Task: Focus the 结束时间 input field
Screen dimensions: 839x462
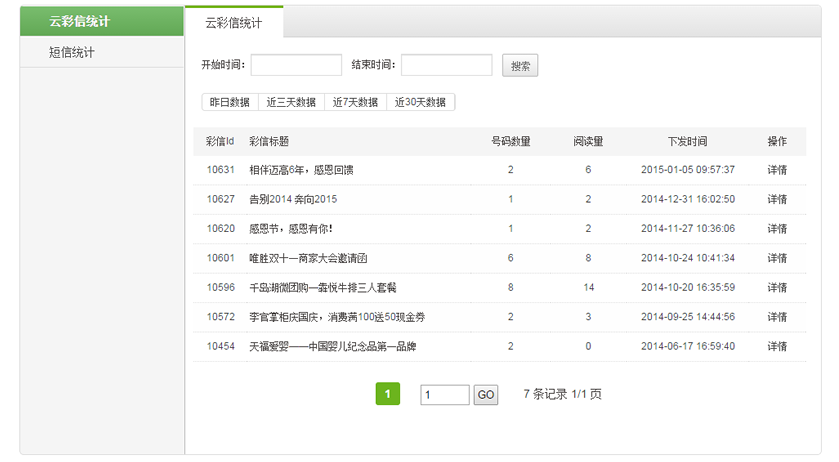Action: [446, 65]
